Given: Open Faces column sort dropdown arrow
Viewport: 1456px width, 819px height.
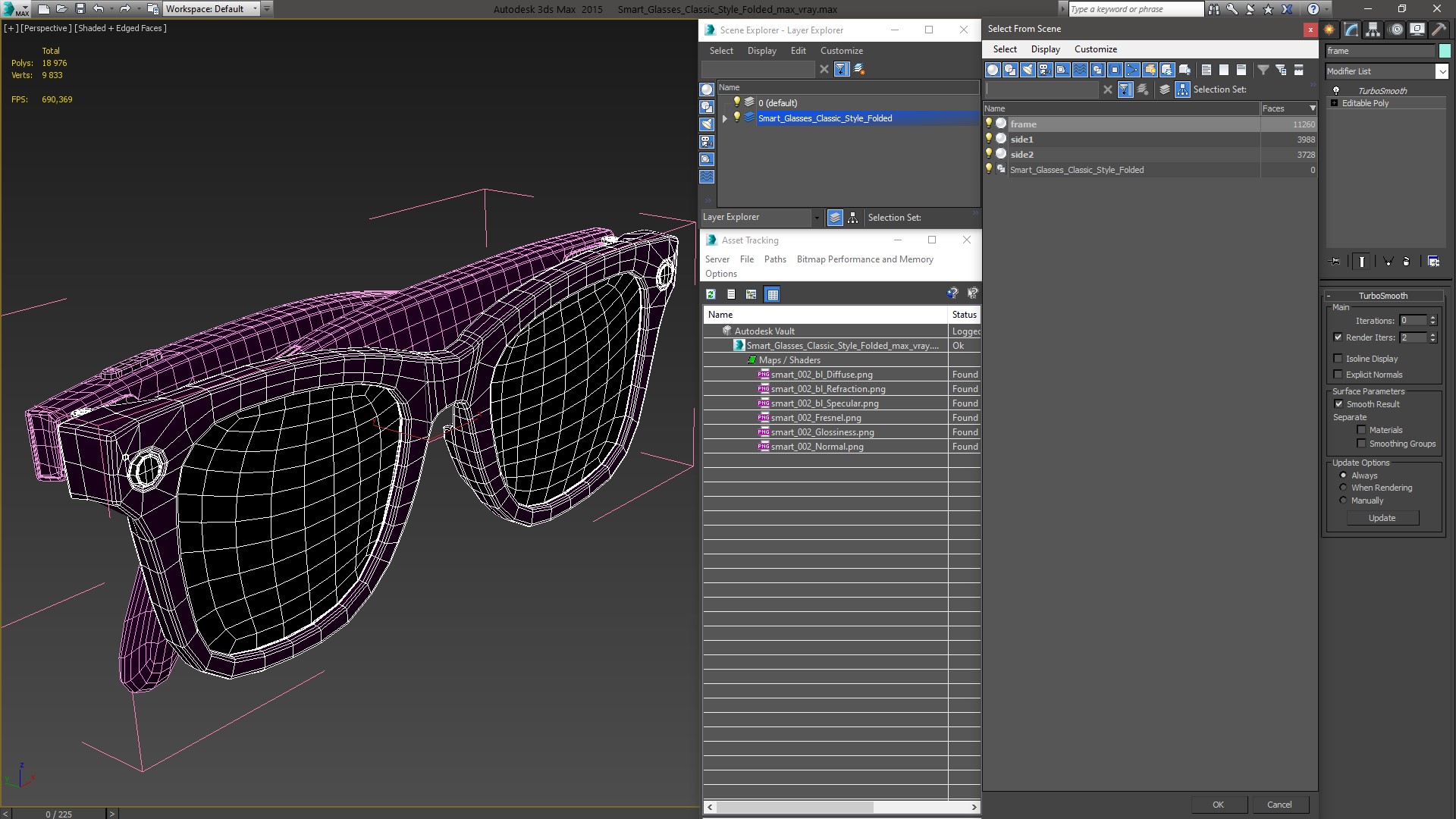Looking at the screenshot, I should pos(1313,108).
